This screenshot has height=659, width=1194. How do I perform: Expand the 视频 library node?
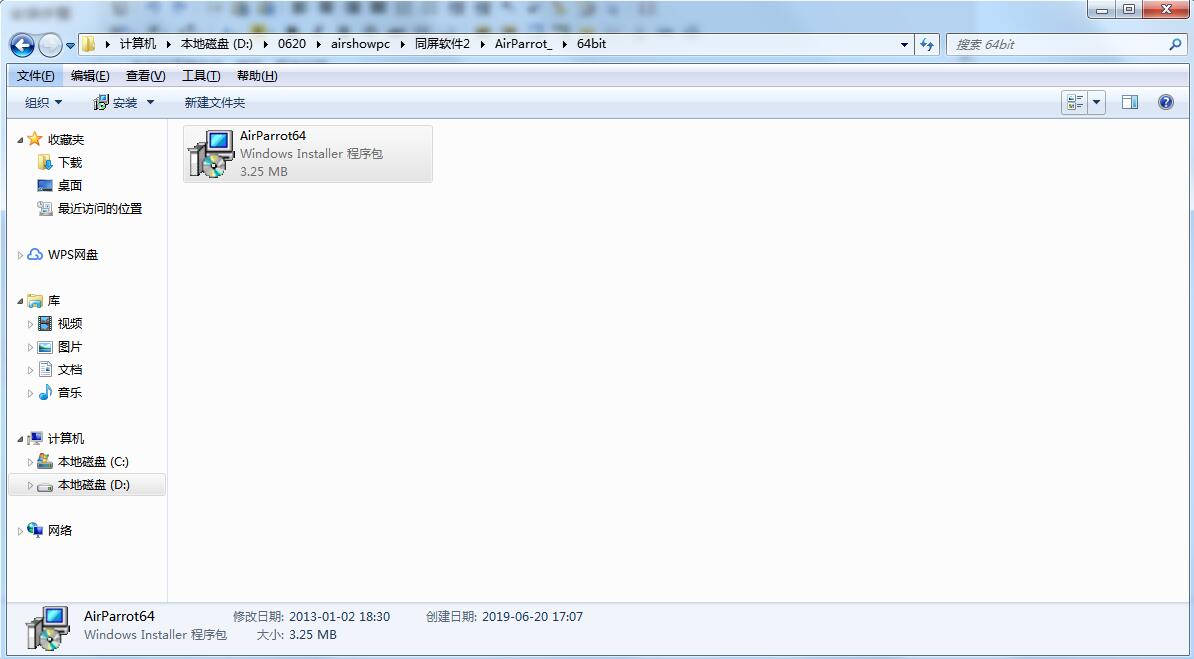(x=30, y=324)
